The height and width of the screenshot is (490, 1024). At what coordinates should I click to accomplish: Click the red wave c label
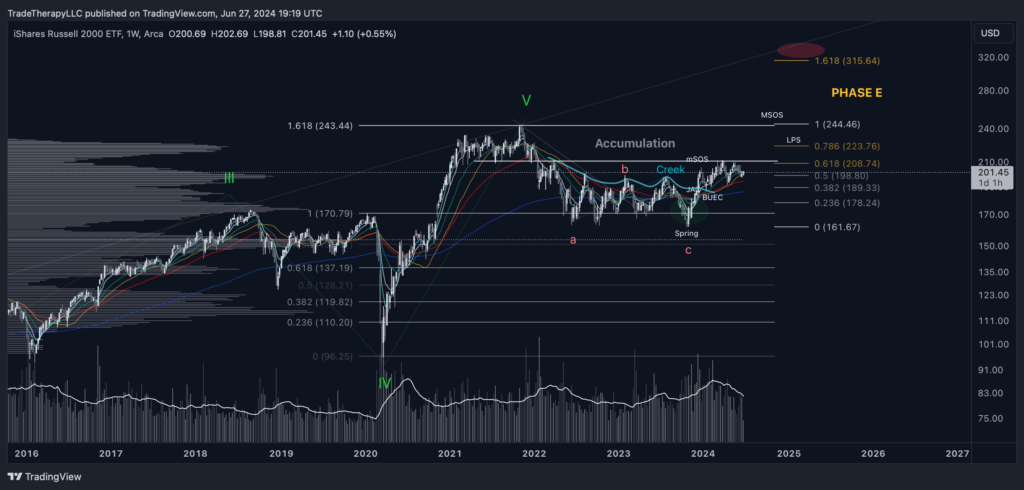coord(688,250)
